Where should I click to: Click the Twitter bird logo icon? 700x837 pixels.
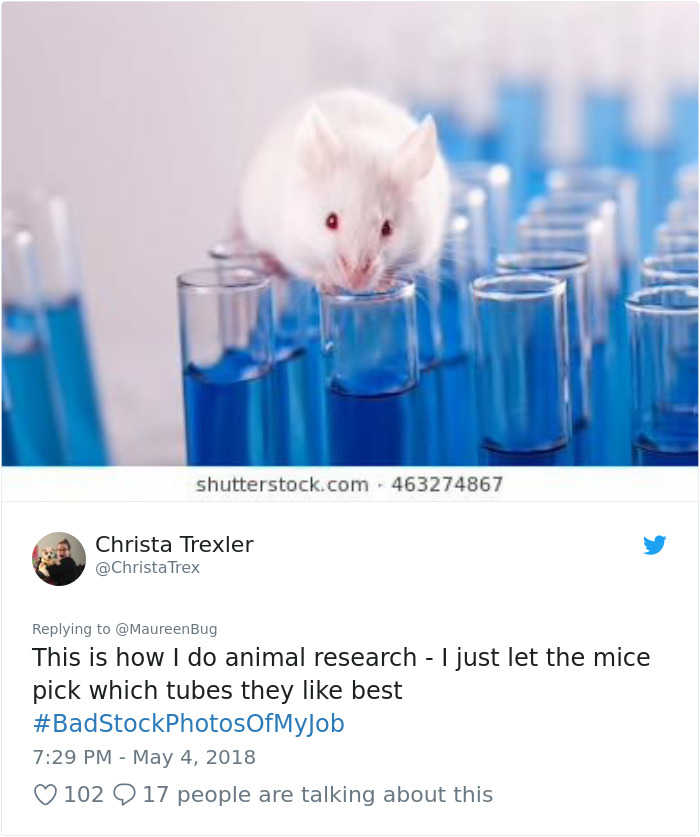(x=654, y=545)
